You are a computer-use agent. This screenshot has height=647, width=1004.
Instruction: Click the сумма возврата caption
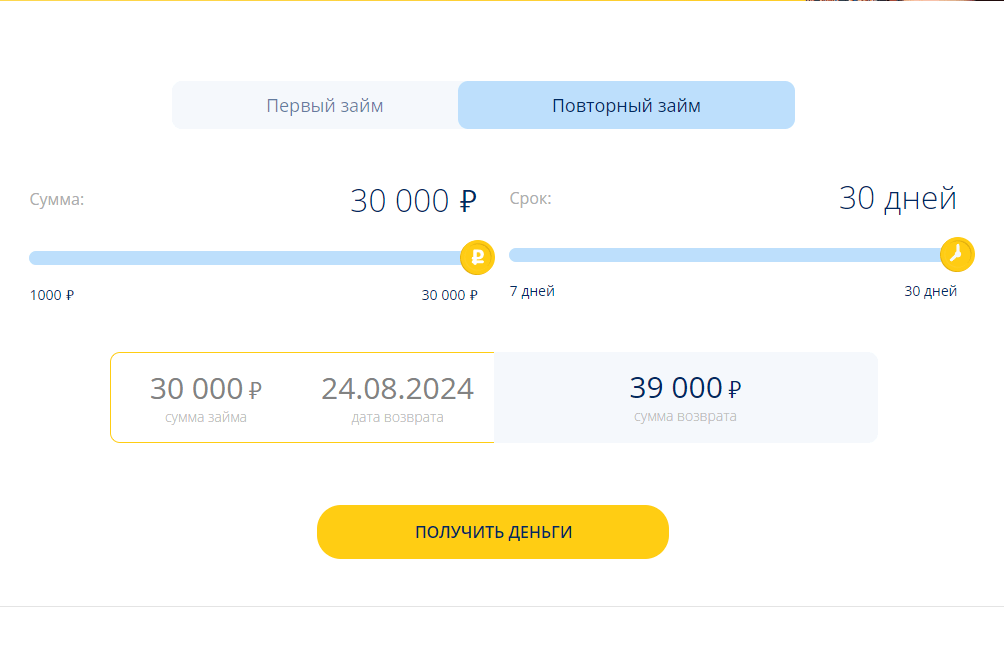click(685, 416)
